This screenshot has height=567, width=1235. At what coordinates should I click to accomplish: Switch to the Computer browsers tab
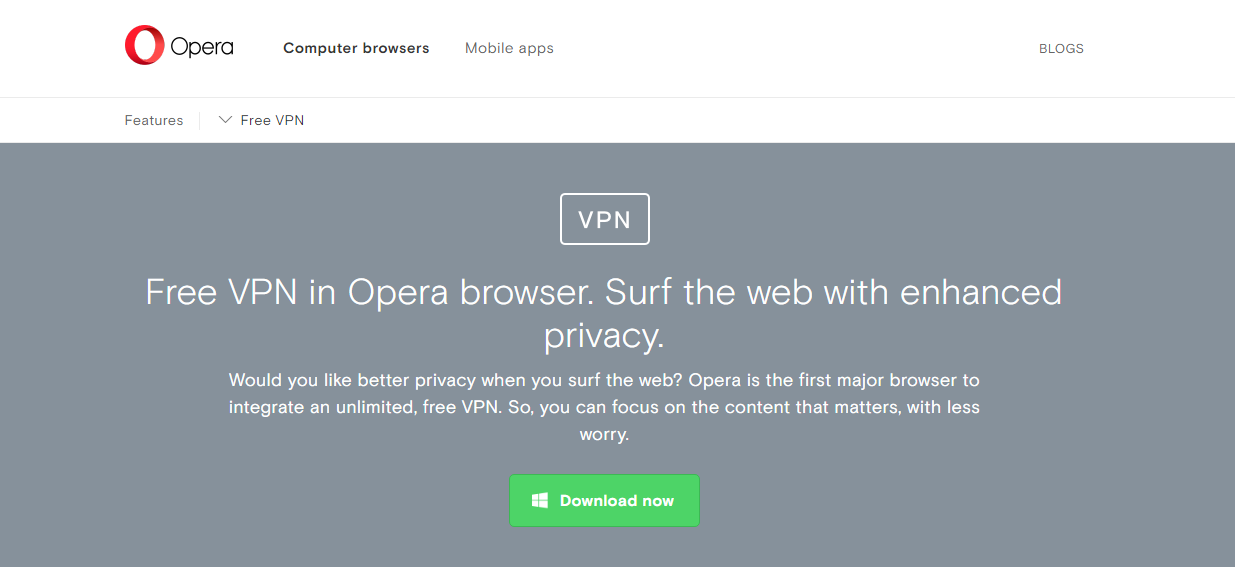356,48
